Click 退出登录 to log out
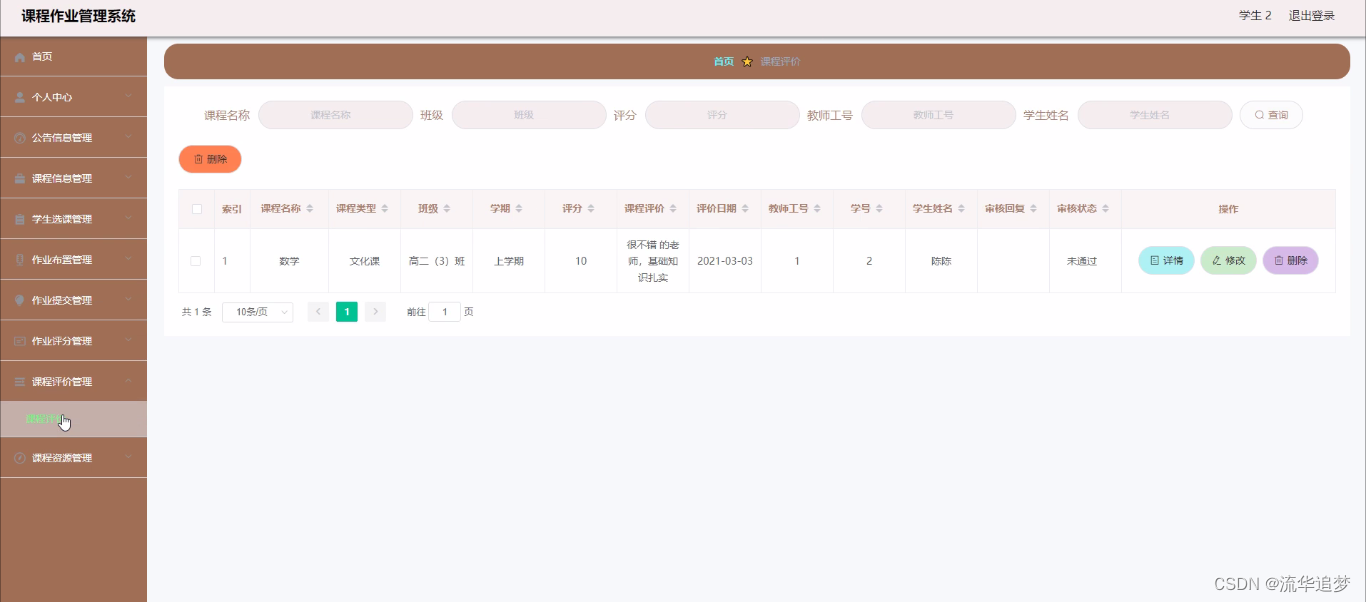This screenshot has width=1366, height=602. pyautogui.click(x=1311, y=16)
